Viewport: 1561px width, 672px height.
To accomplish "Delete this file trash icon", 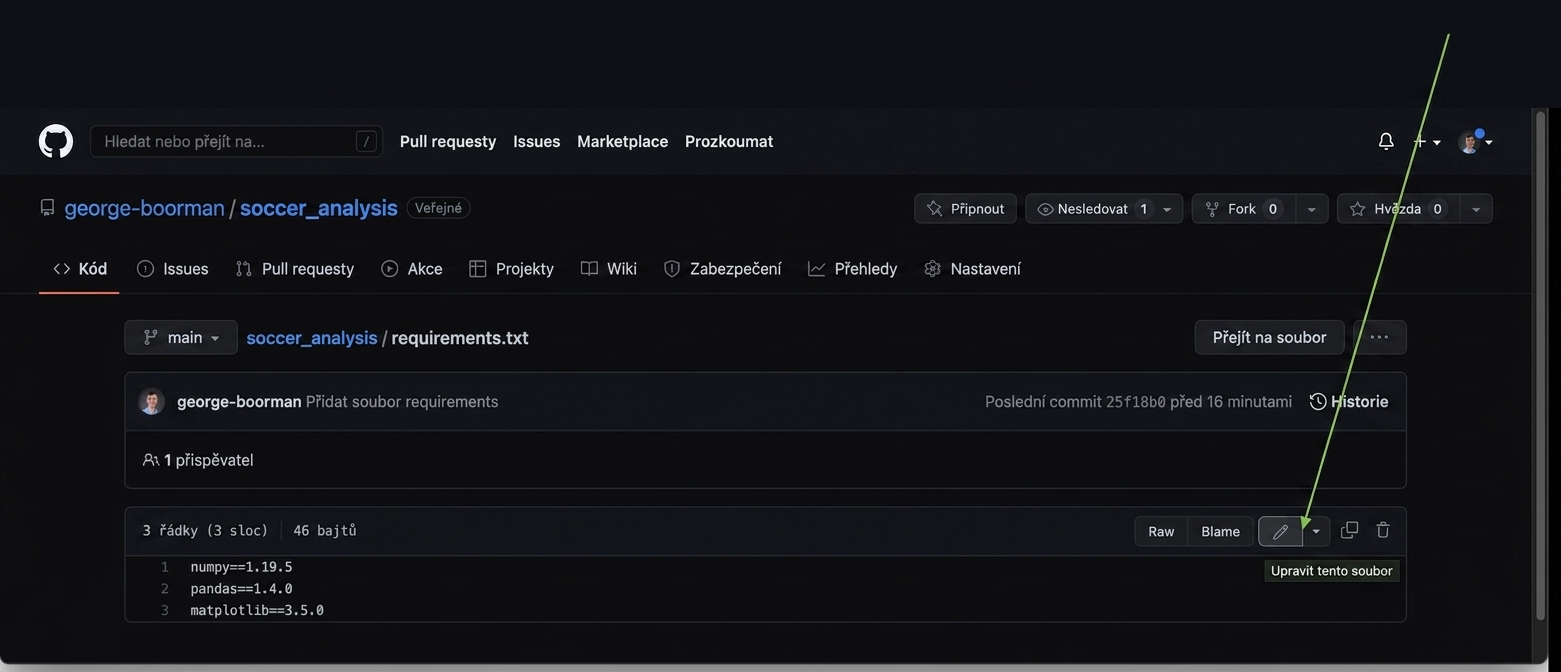I will pos(1383,530).
